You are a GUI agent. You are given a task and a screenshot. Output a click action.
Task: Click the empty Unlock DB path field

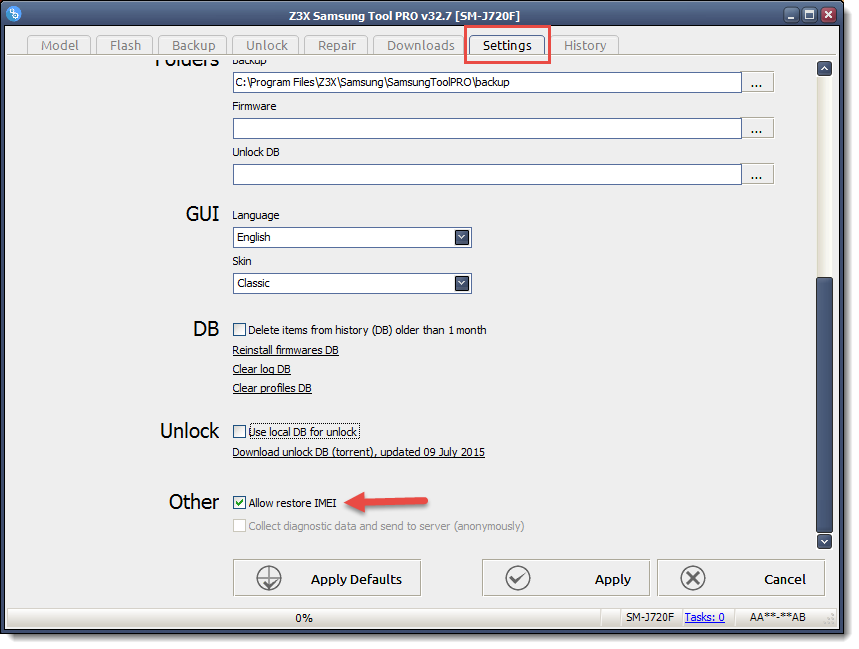pos(487,175)
